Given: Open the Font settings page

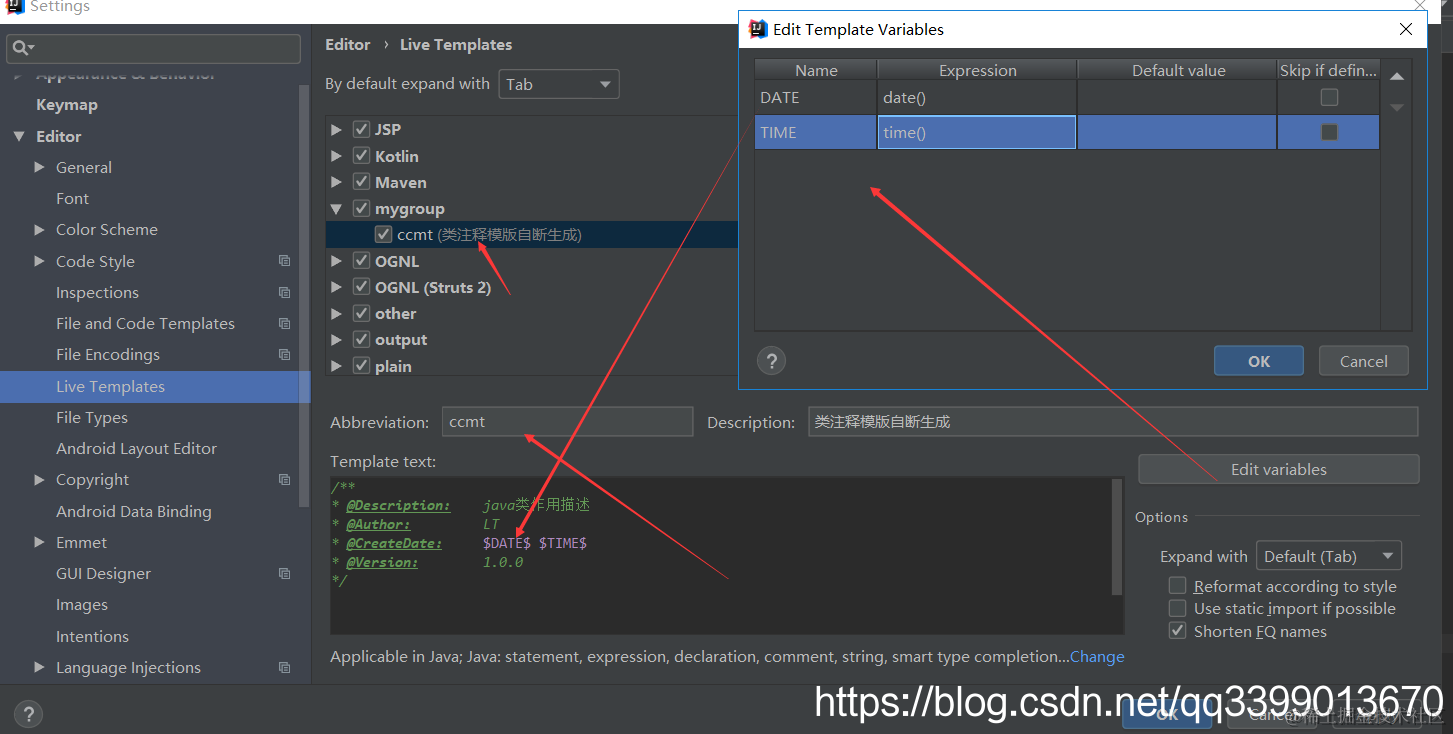Looking at the screenshot, I should point(72,198).
